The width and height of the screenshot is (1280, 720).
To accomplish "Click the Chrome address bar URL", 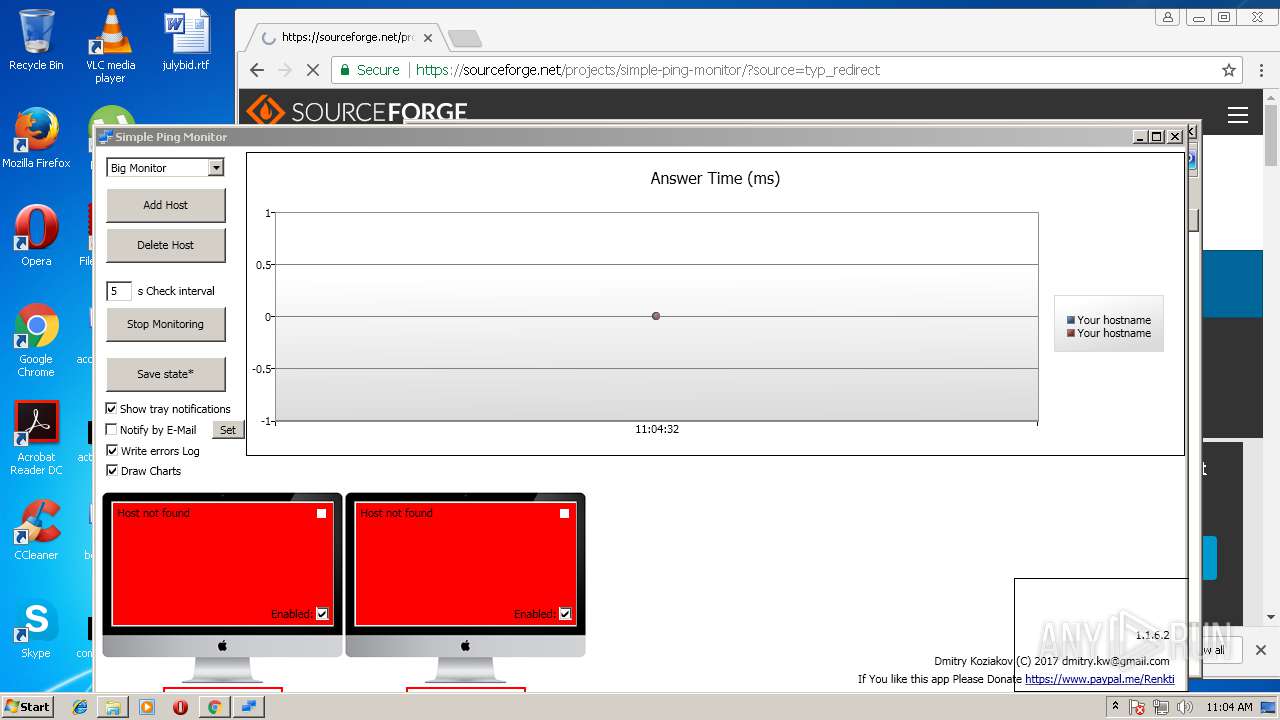I will click(x=648, y=70).
